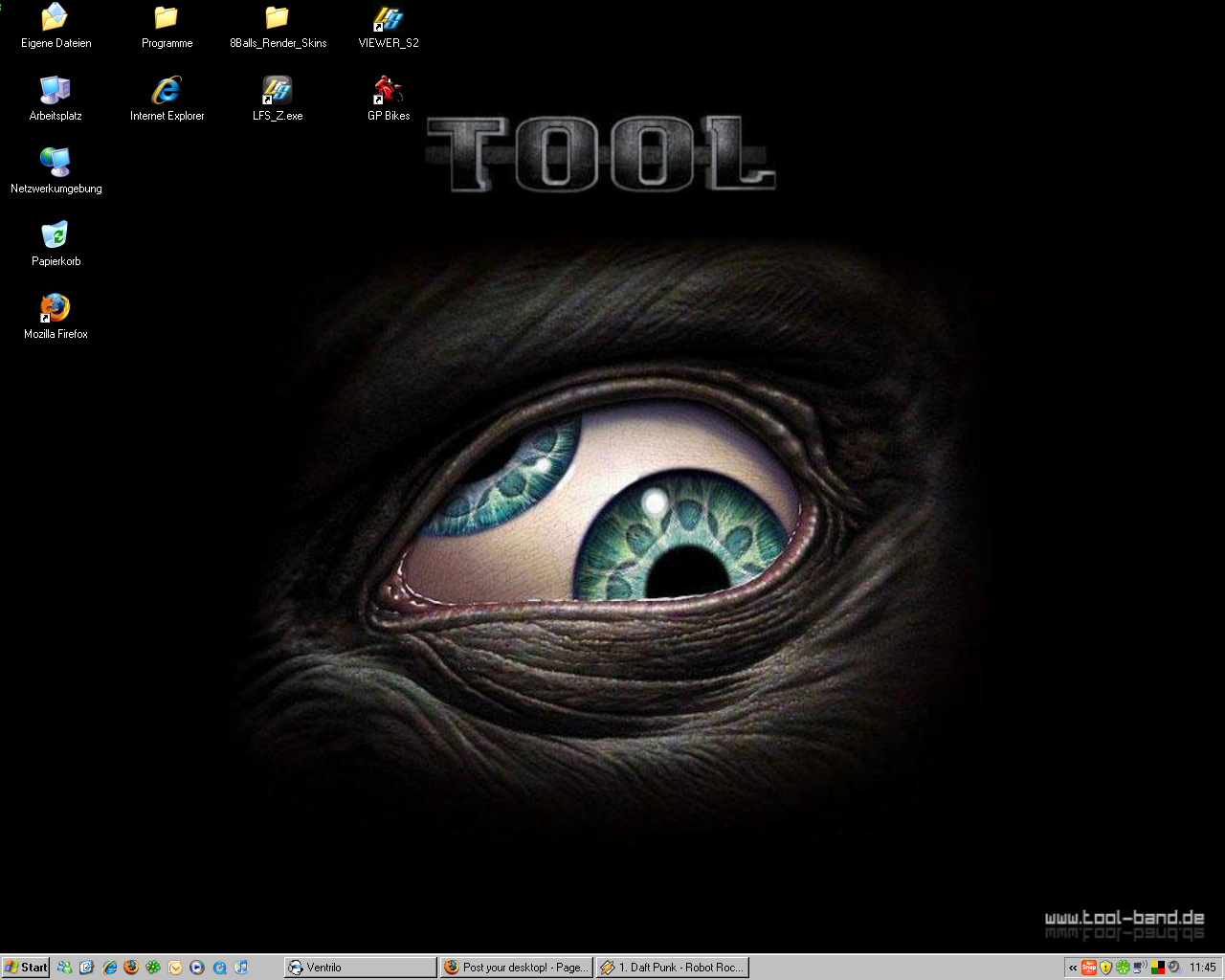Open MSN Messenger from quick launch
Screen dimensions: 1225x980
(x=64, y=968)
